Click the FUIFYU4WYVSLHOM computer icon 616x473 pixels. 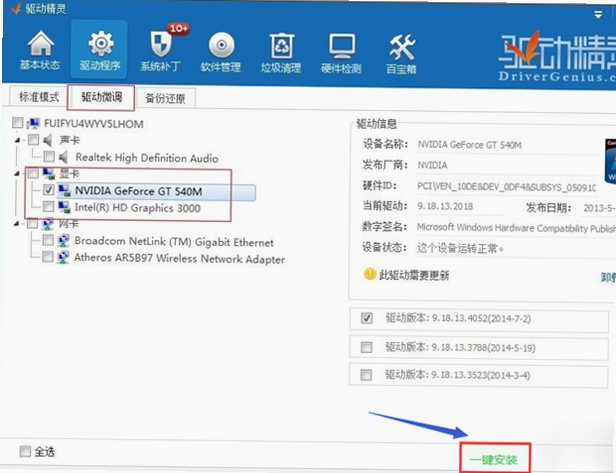(33, 124)
